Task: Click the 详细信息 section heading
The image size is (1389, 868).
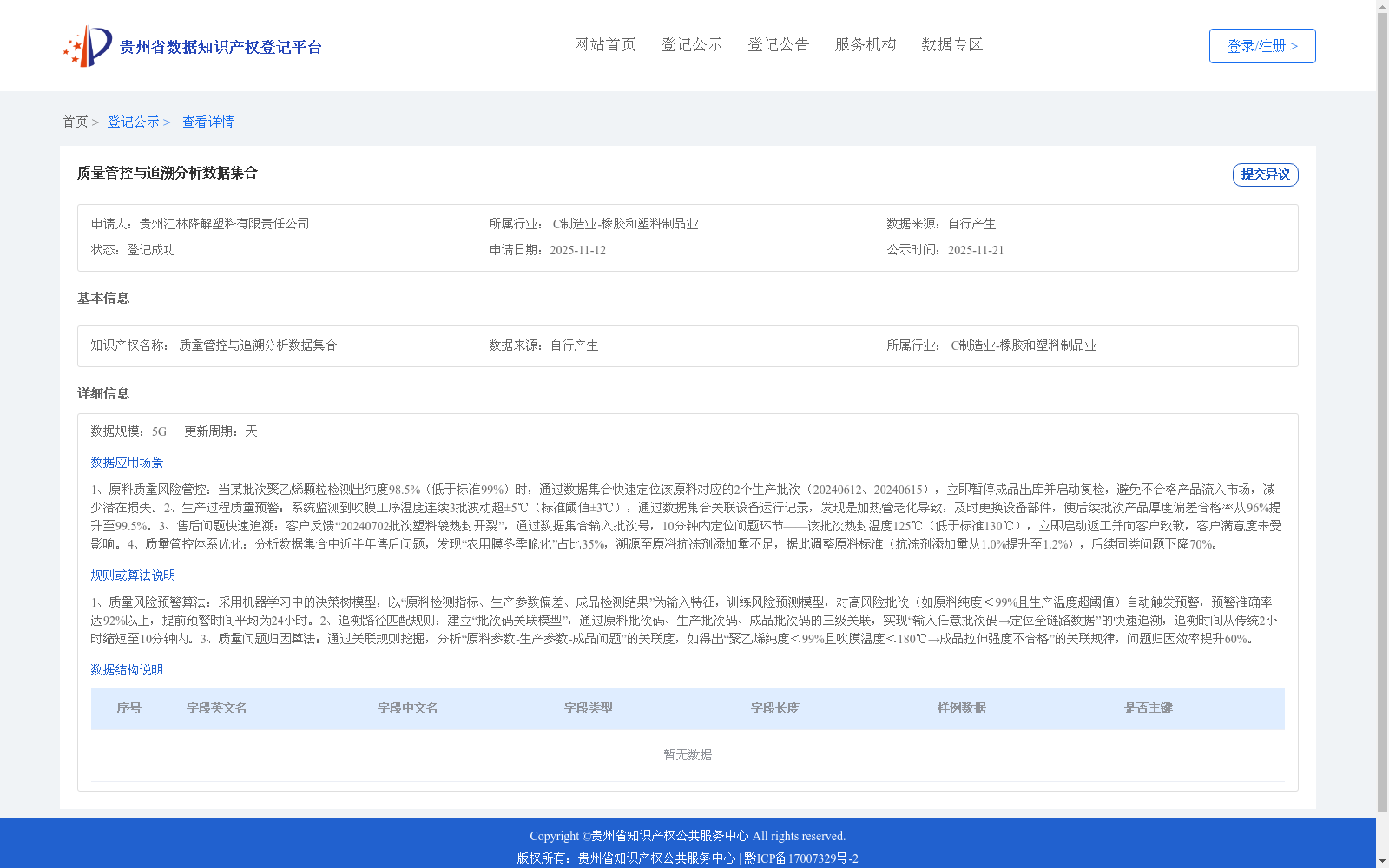Action: [103, 393]
